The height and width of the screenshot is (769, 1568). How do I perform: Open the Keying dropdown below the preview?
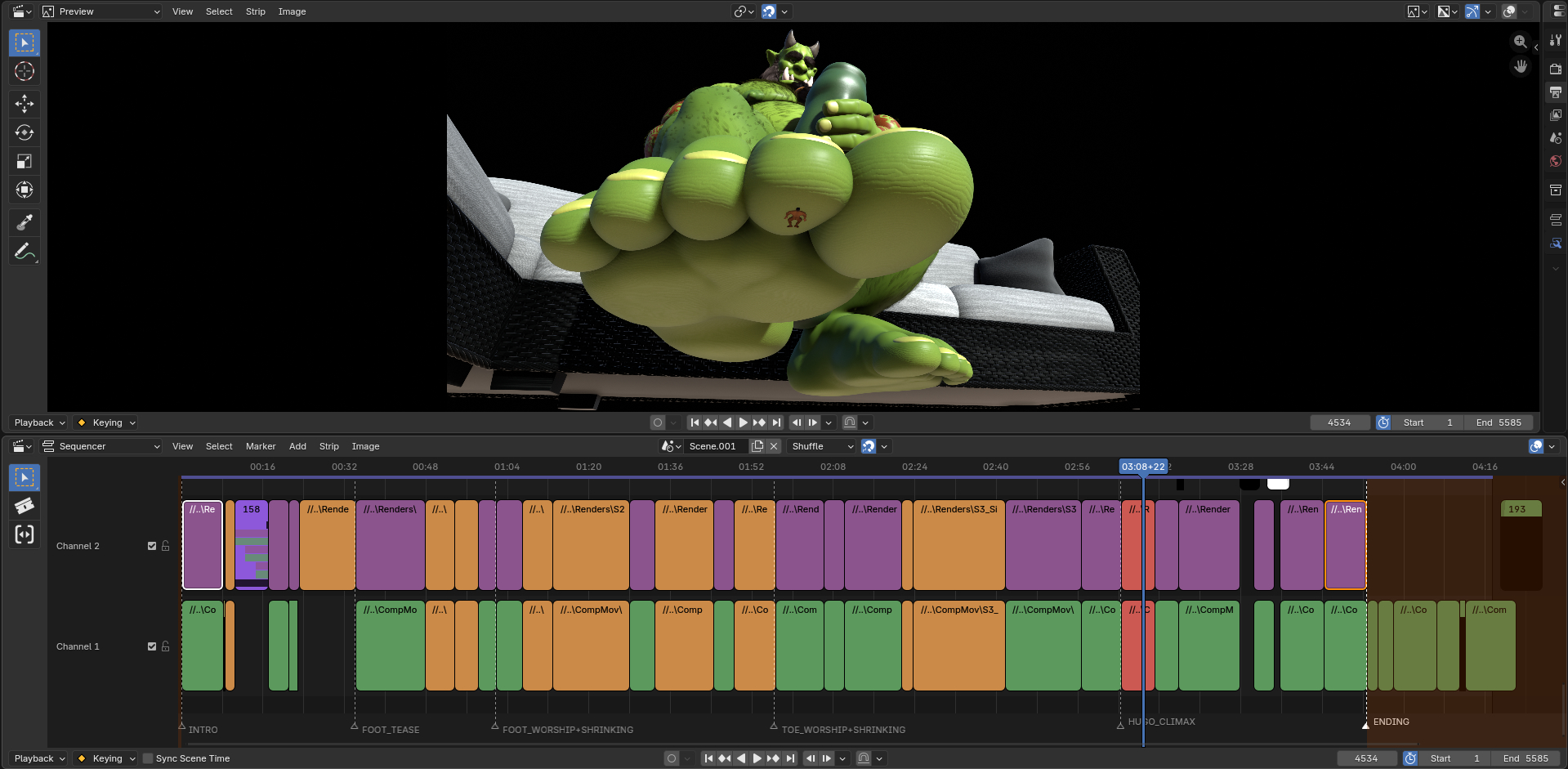click(x=106, y=423)
